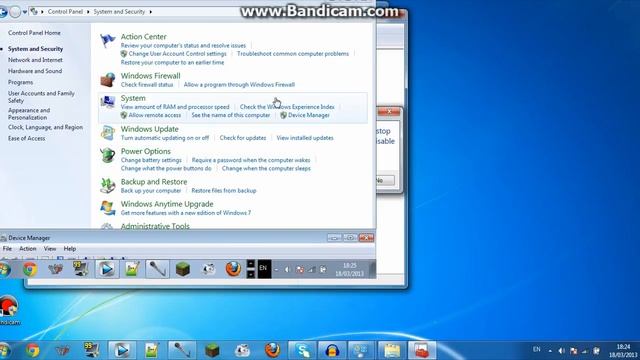Open Control Panel Home in sidebar
This screenshot has height=360, width=640.
pyautogui.click(x=34, y=33)
